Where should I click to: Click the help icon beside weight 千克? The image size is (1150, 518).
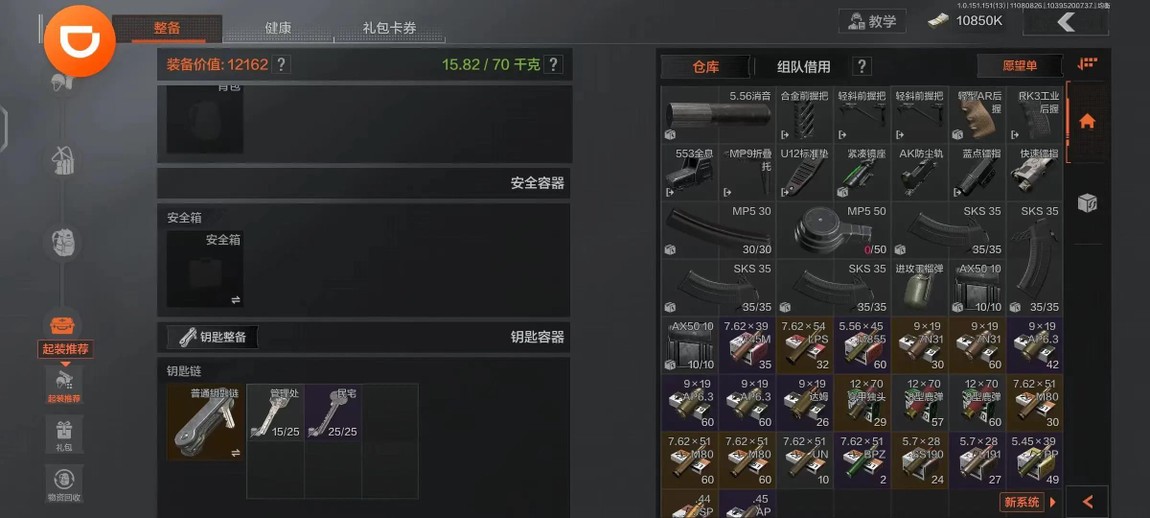pyautogui.click(x=554, y=65)
